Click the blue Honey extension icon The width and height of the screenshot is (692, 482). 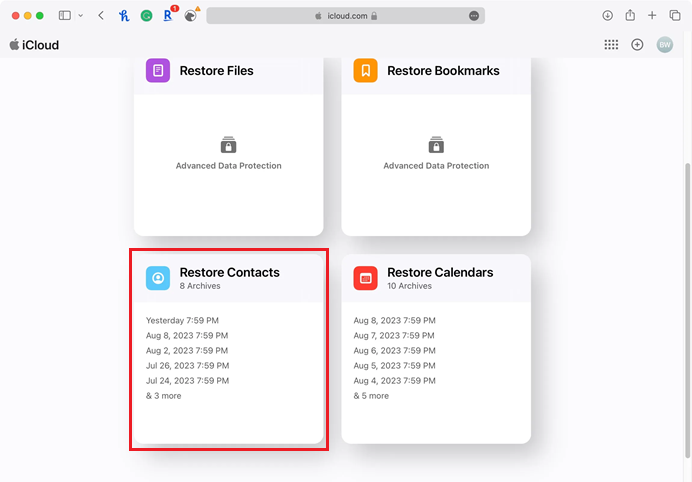[x=124, y=16]
